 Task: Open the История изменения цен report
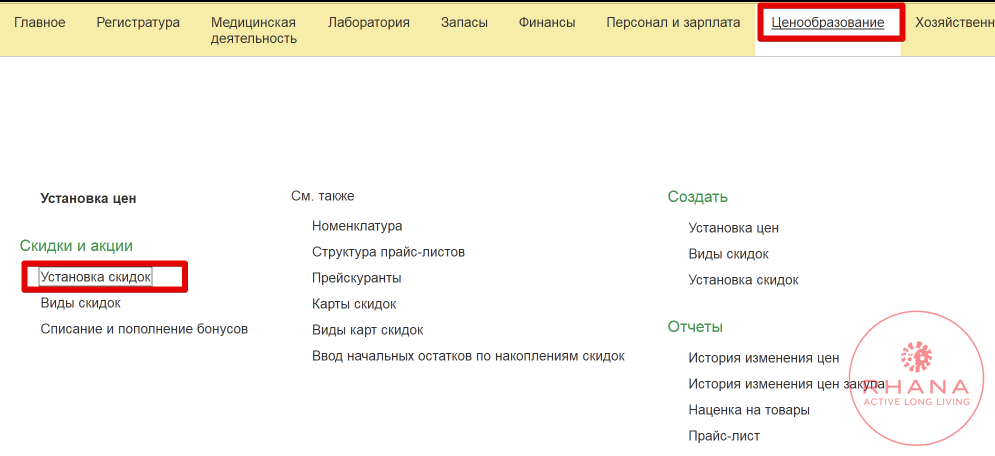(764, 358)
